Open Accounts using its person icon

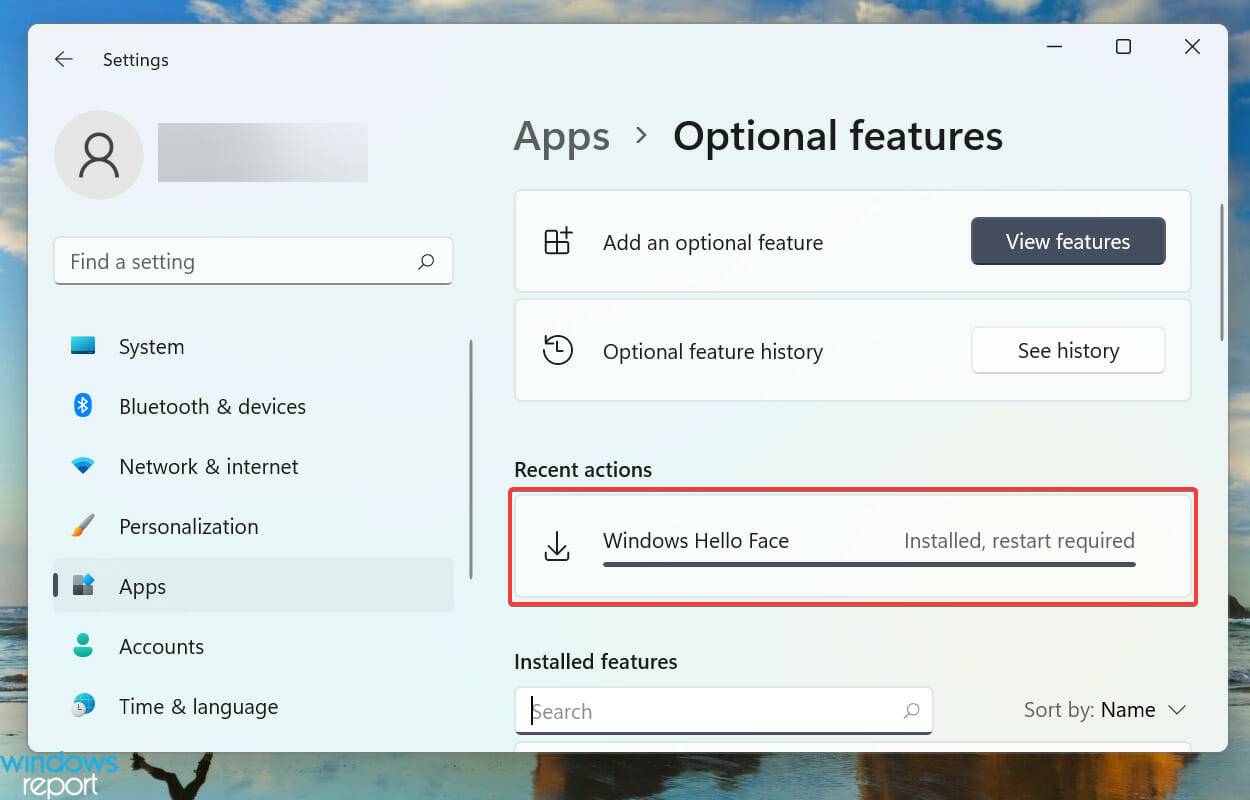82,646
